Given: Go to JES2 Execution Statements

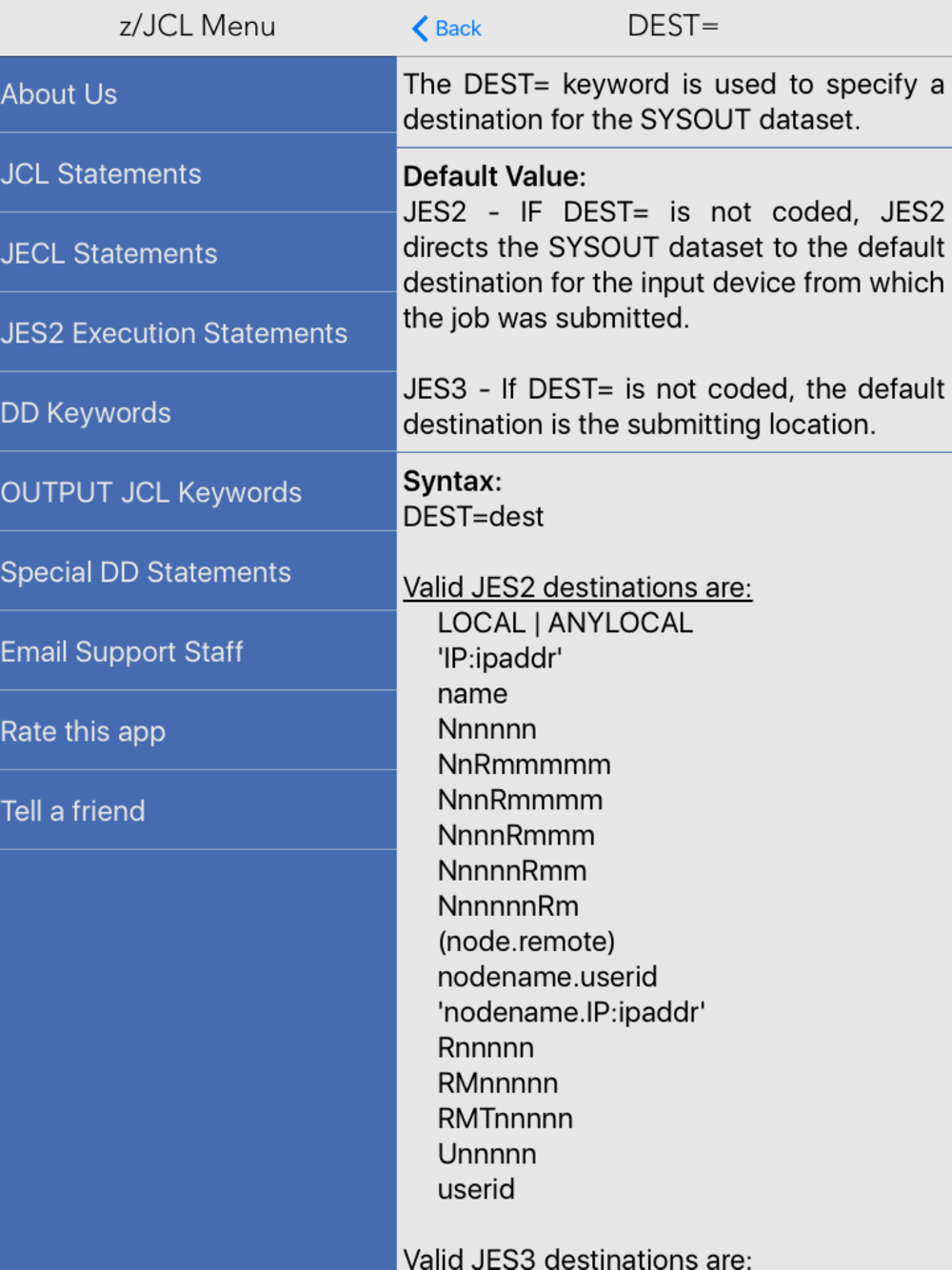Looking at the screenshot, I should coord(174,333).
